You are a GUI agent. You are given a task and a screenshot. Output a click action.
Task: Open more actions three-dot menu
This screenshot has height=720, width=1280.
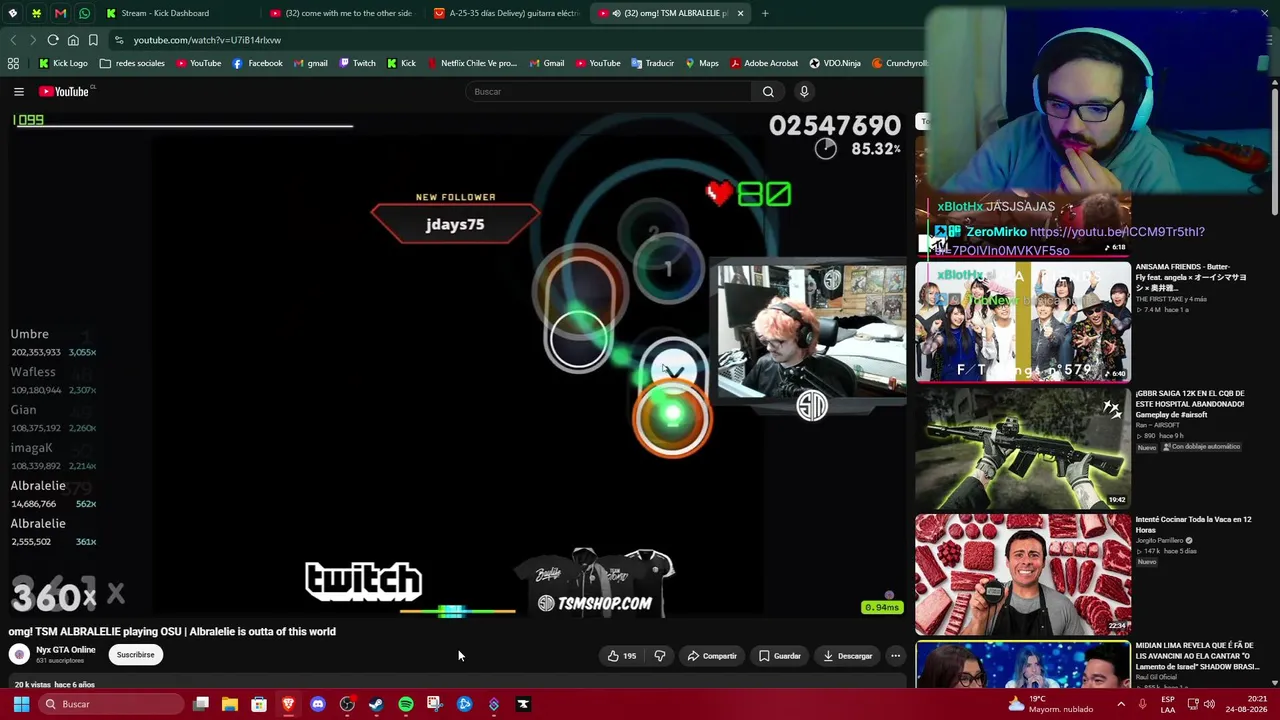[x=896, y=656]
